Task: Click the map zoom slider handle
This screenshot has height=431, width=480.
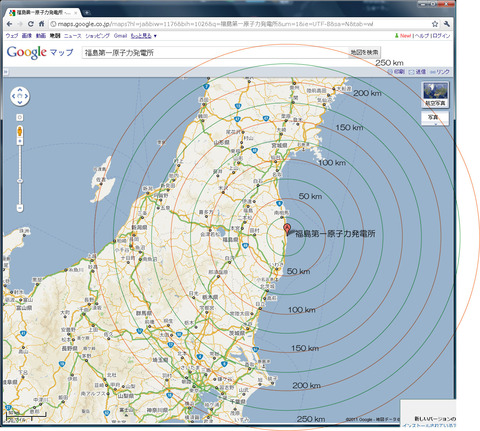Action: [20, 181]
